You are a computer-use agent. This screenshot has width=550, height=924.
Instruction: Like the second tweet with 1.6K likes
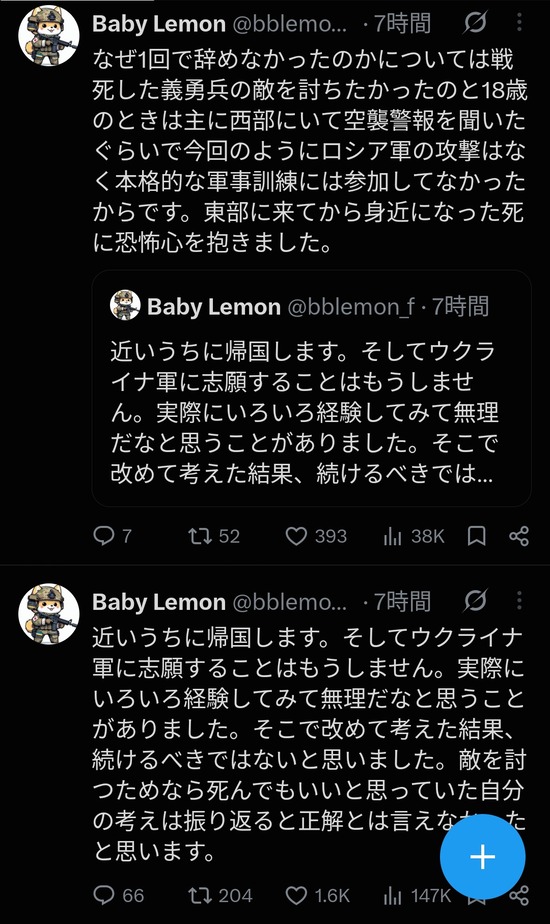click(317, 896)
